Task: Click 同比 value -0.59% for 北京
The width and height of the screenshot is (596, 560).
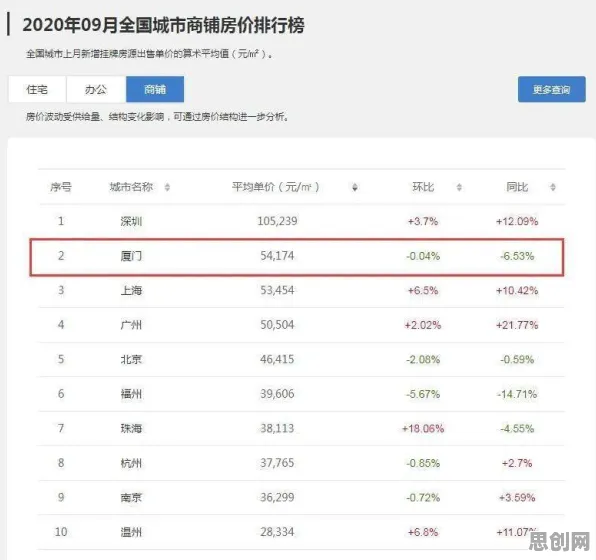Action: [517, 359]
